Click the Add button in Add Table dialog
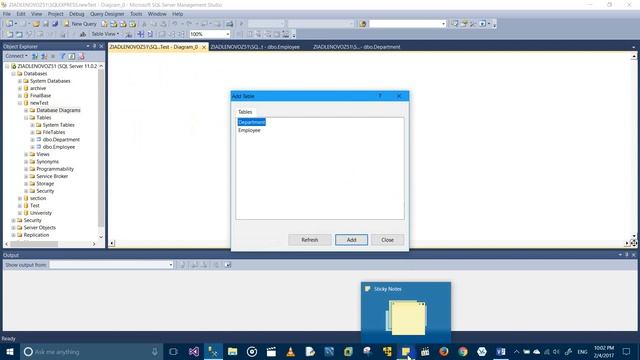 coord(351,240)
